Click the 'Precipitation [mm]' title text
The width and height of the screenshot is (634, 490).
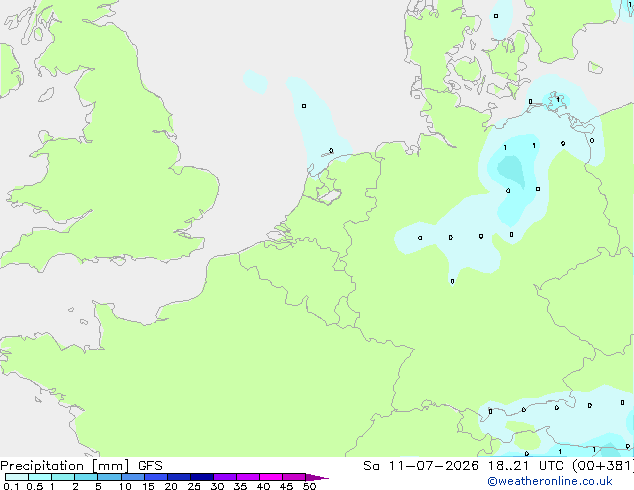click(x=65, y=466)
